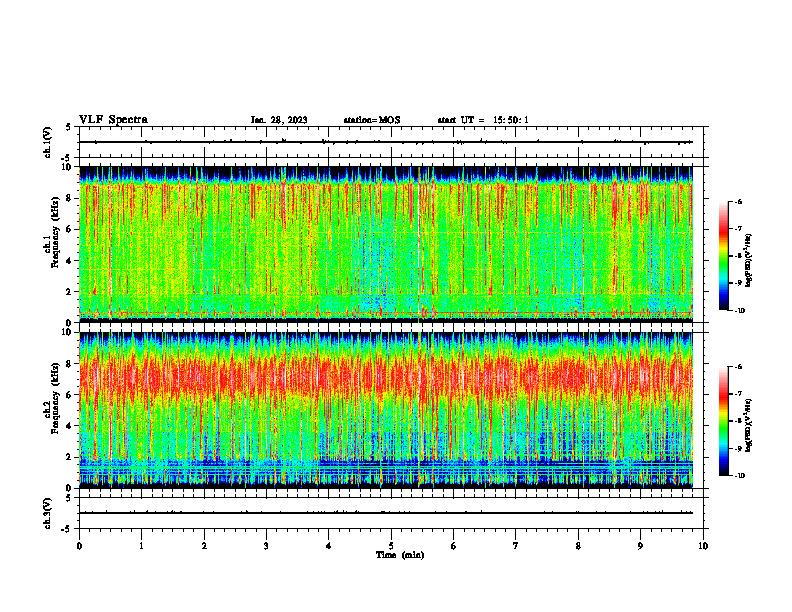Click the "-5" tick on ch.3(V) axis
The width and height of the screenshot is (792, 612).
coord(66,529)
